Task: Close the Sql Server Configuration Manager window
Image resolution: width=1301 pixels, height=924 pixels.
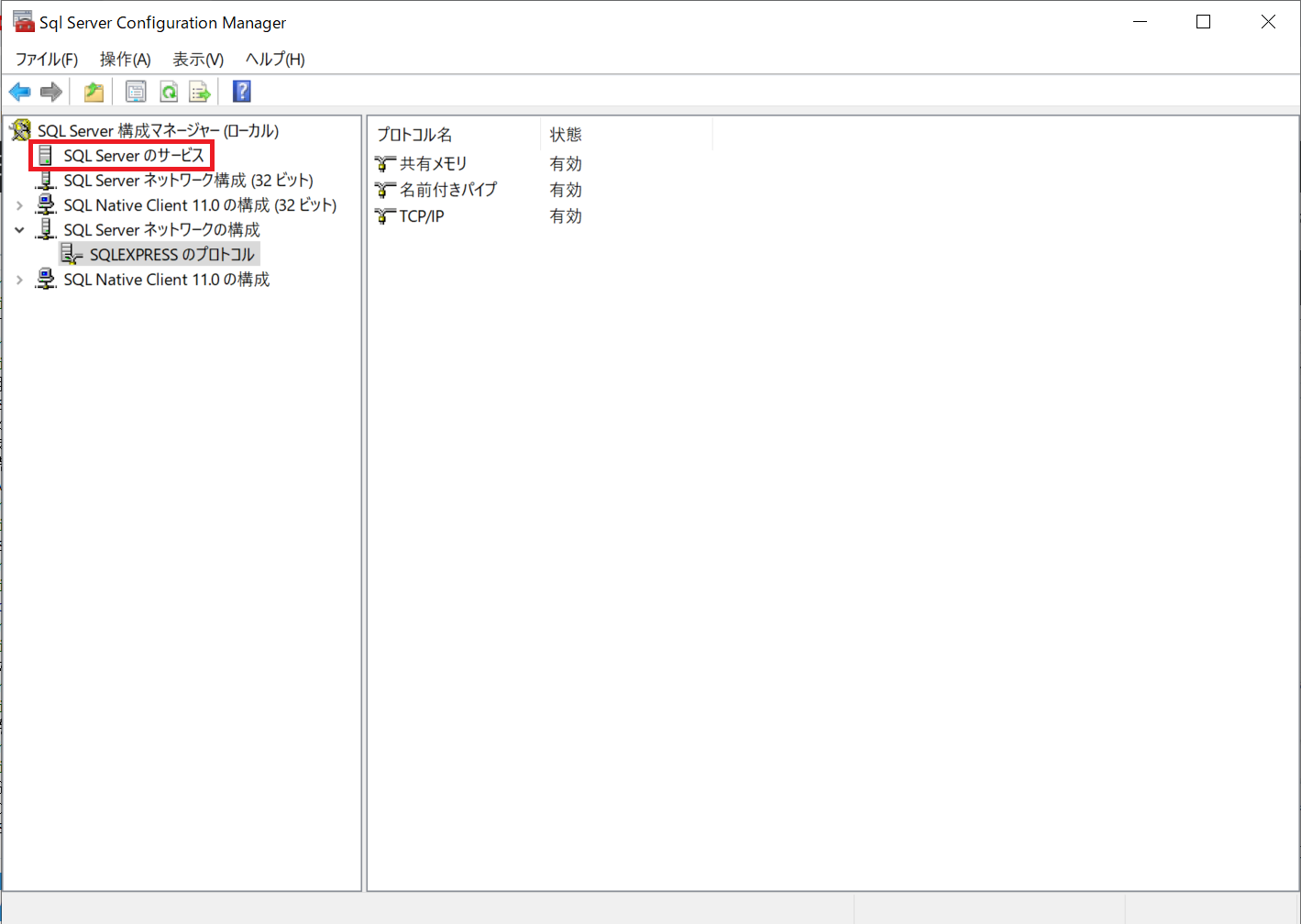Action: (1268, 22)
